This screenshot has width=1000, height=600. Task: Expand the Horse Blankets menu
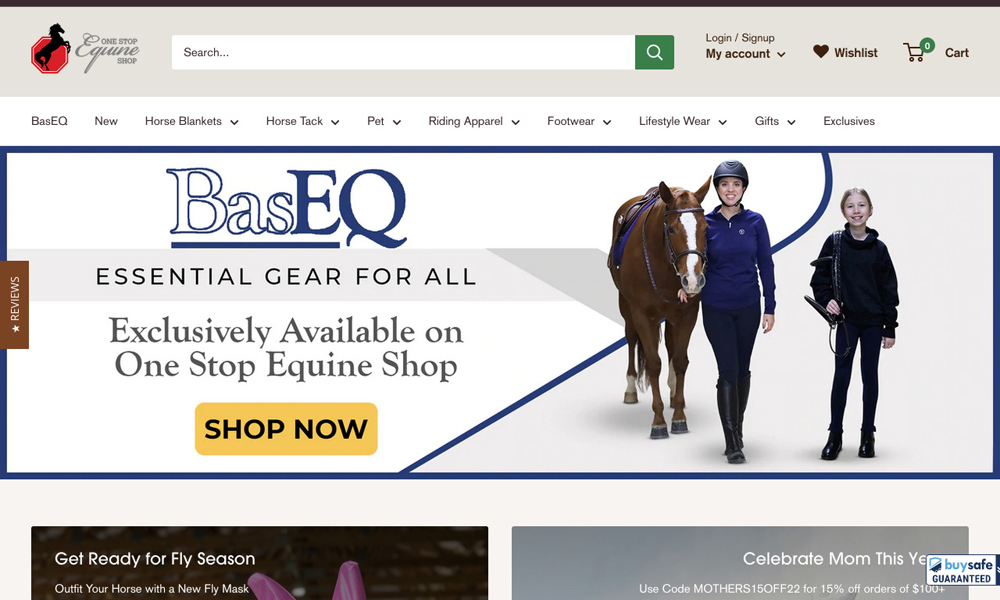(x=191, y=121)
